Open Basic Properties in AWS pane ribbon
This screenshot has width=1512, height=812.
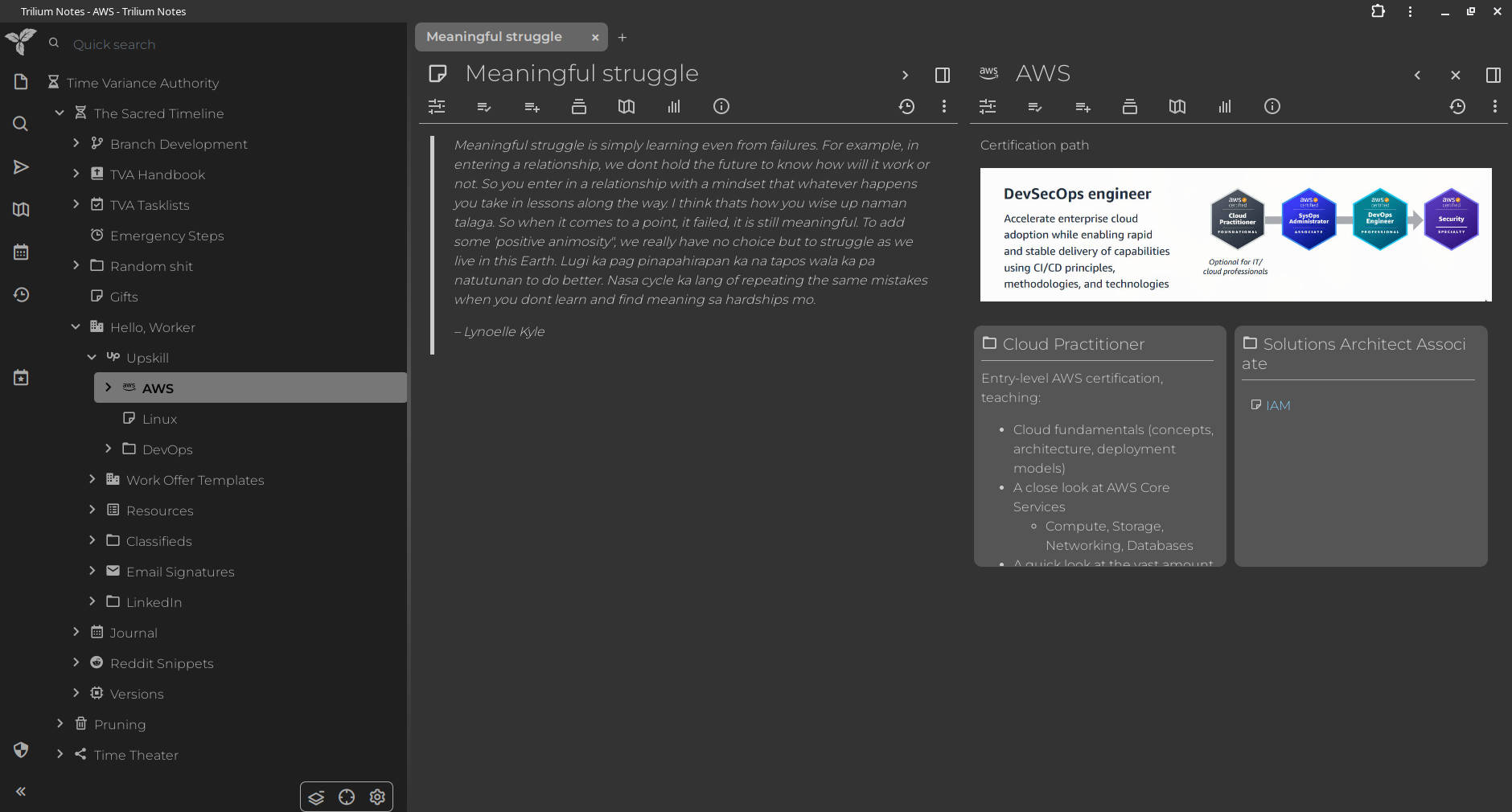tap(988, 106)
